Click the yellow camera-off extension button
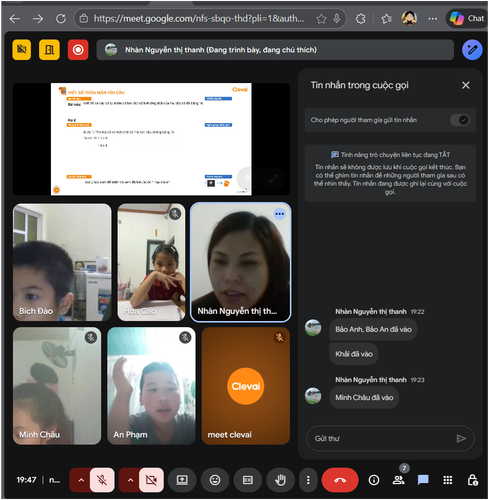The image size is (489, 500). pos(22,50)
